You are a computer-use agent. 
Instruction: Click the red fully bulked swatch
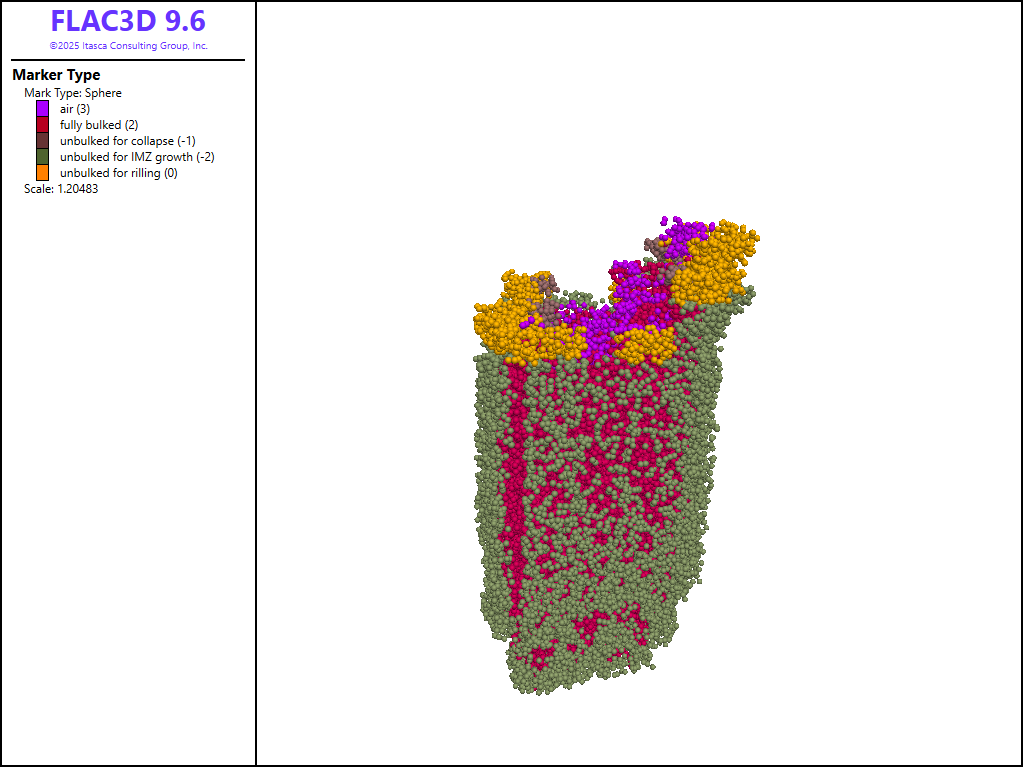point(43,125)
